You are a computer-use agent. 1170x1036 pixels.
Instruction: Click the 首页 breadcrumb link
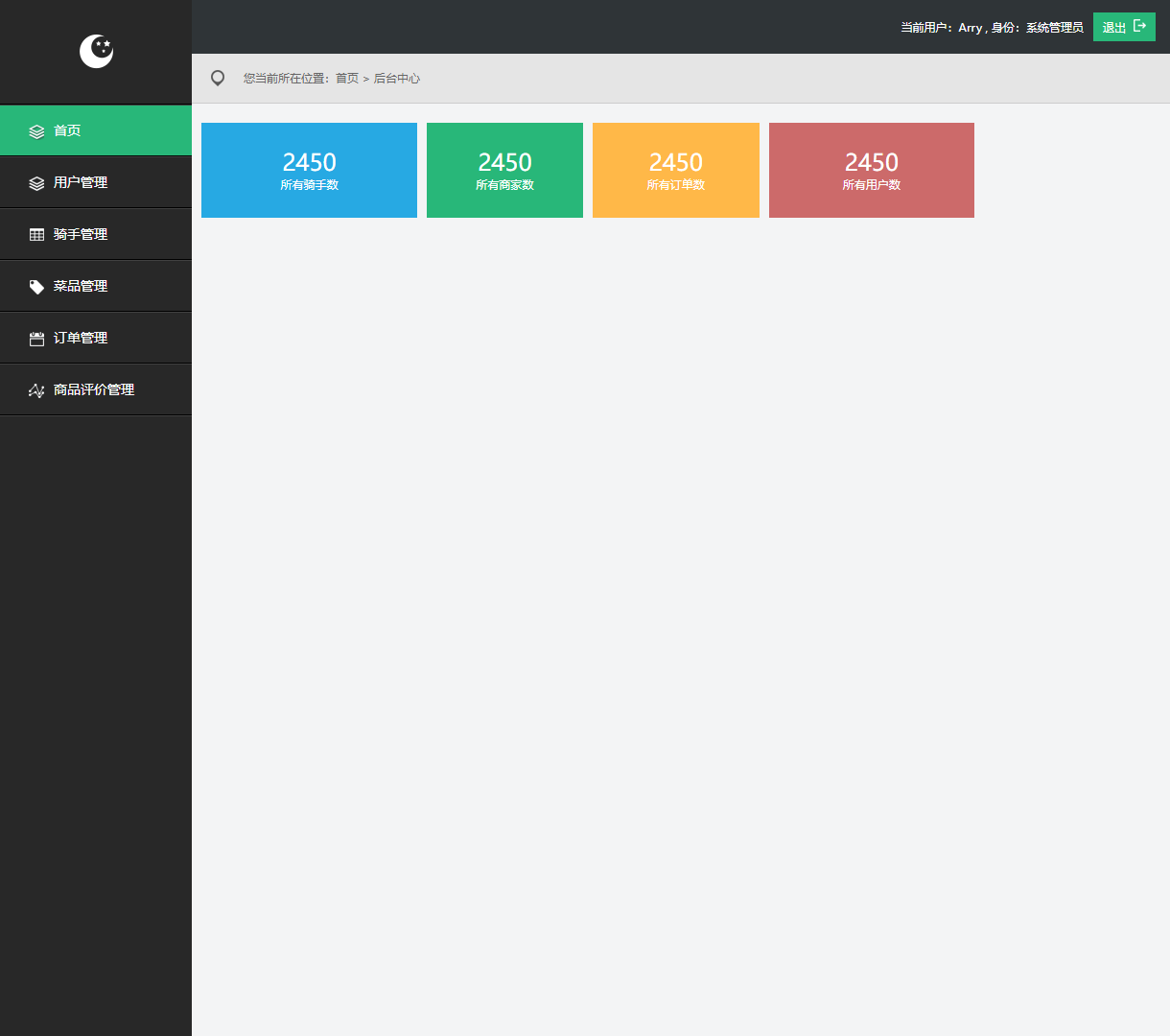tap(346, 79)
